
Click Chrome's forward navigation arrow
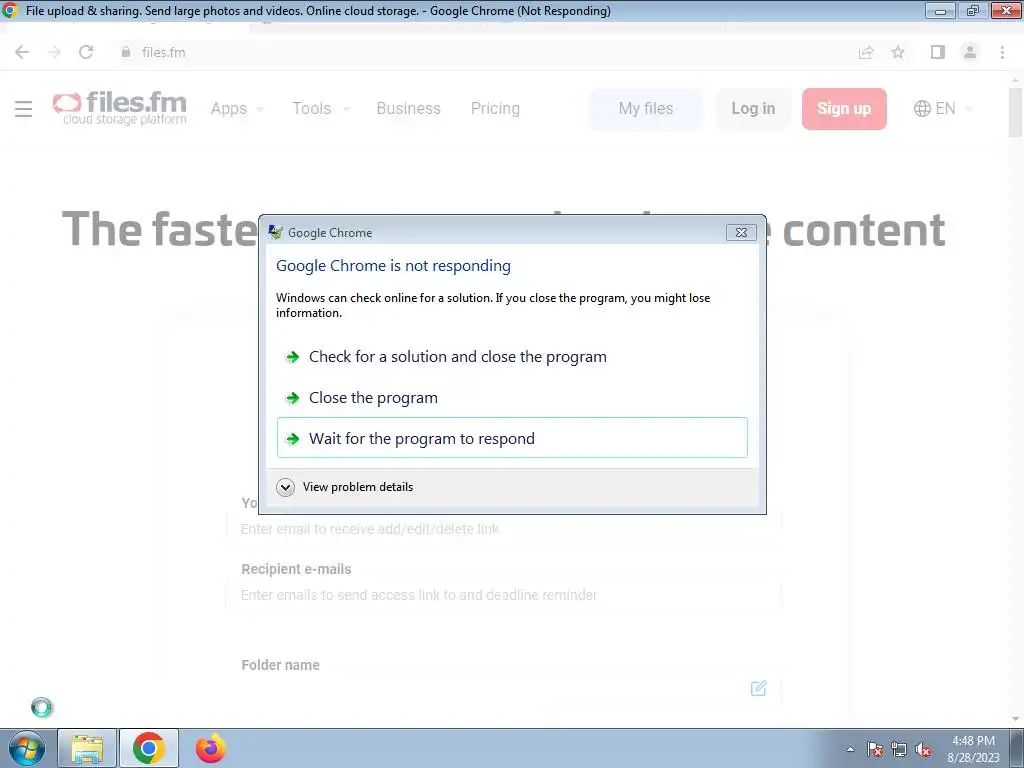pyautogui.click(x=54, y=52)
